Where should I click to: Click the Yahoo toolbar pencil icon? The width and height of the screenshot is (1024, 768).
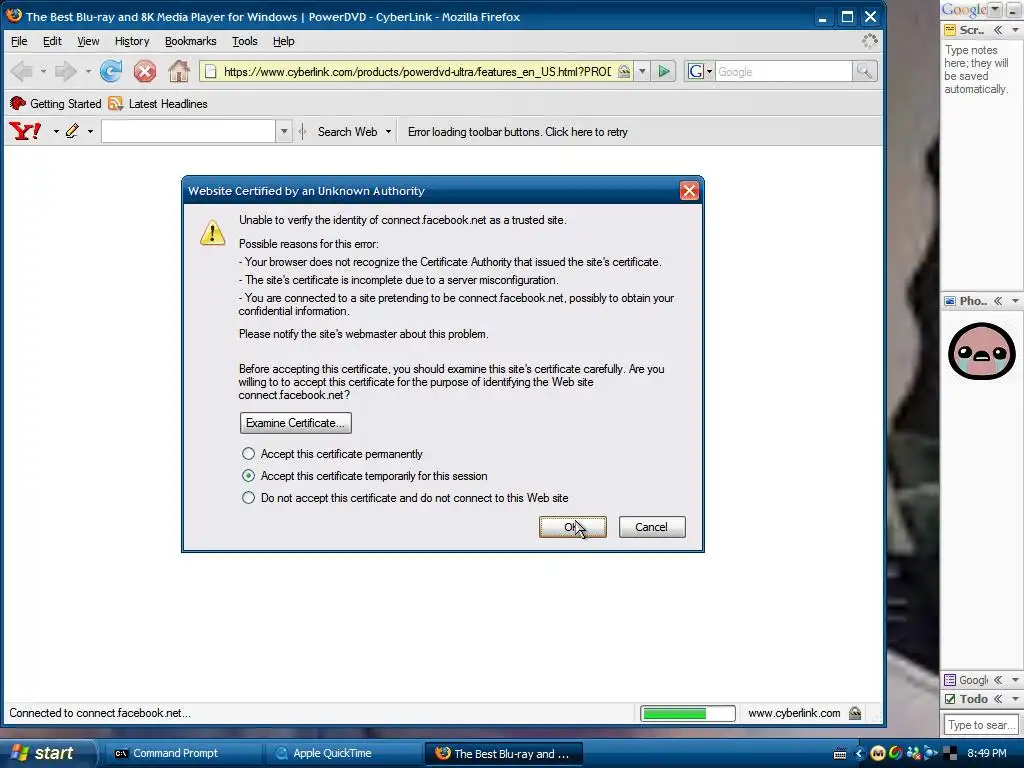tap(72, 131)
